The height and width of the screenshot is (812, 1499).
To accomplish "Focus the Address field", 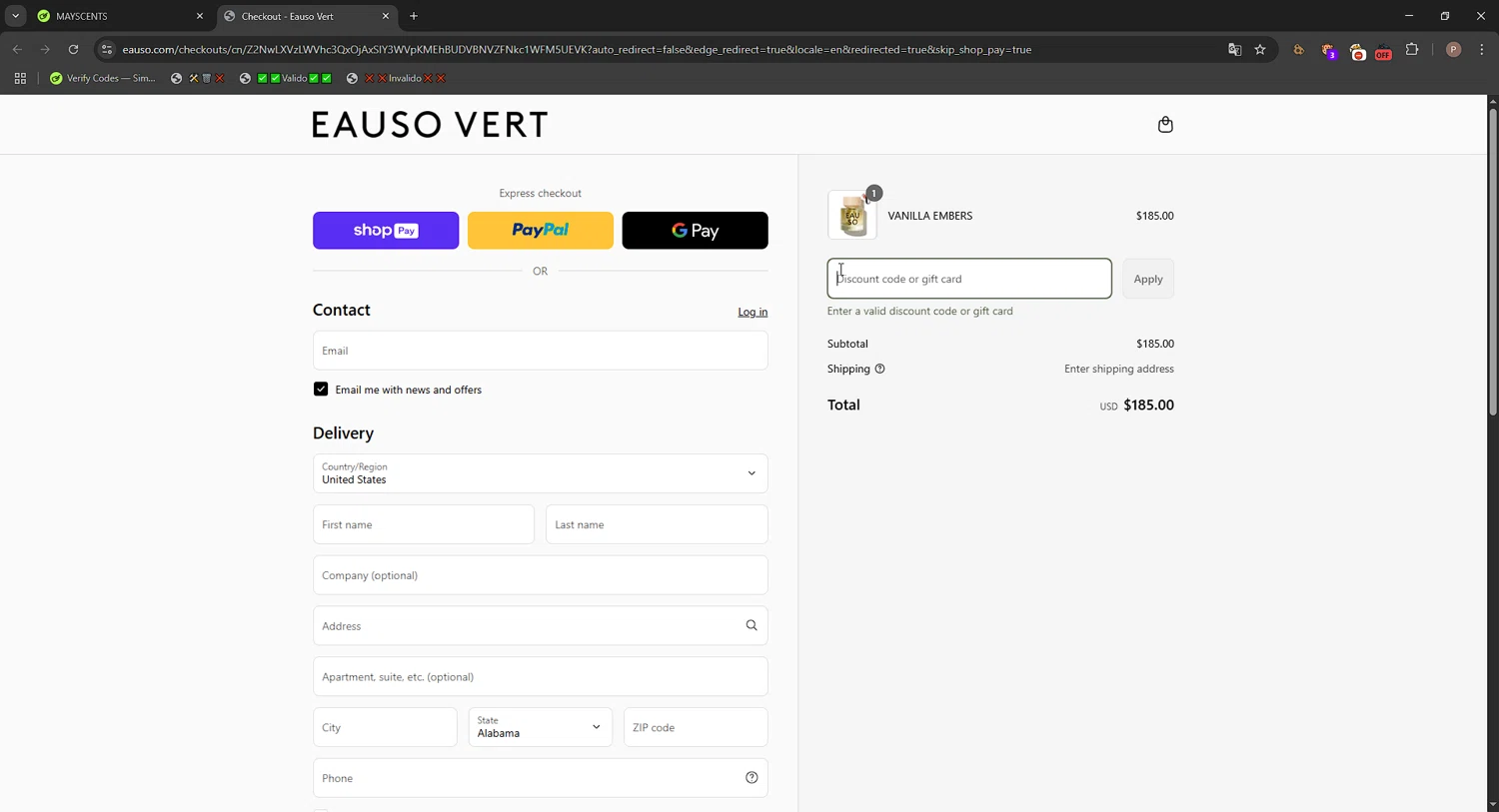I will click(x=541, y=626).
